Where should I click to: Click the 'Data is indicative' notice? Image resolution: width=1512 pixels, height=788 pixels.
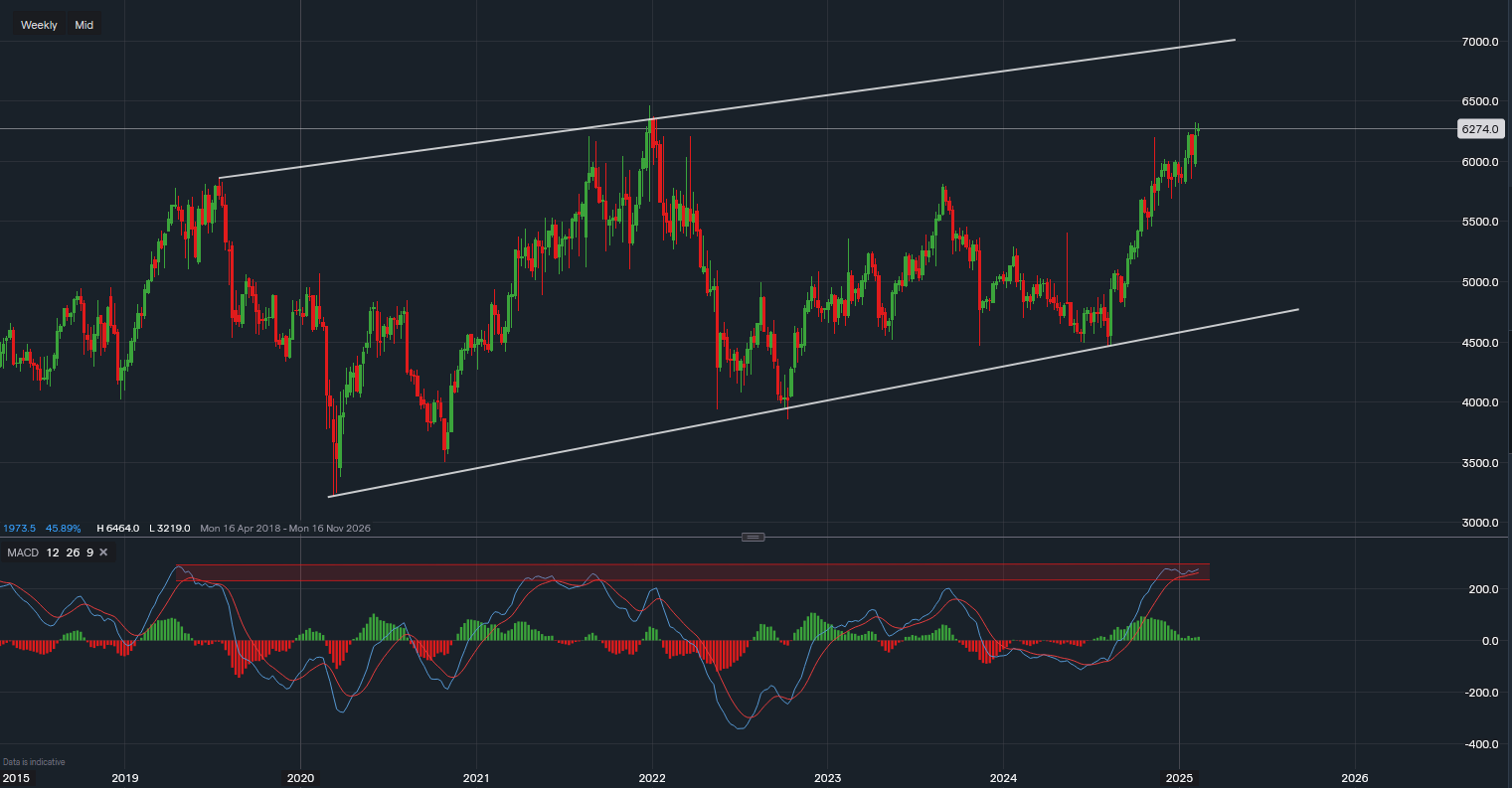34,762
